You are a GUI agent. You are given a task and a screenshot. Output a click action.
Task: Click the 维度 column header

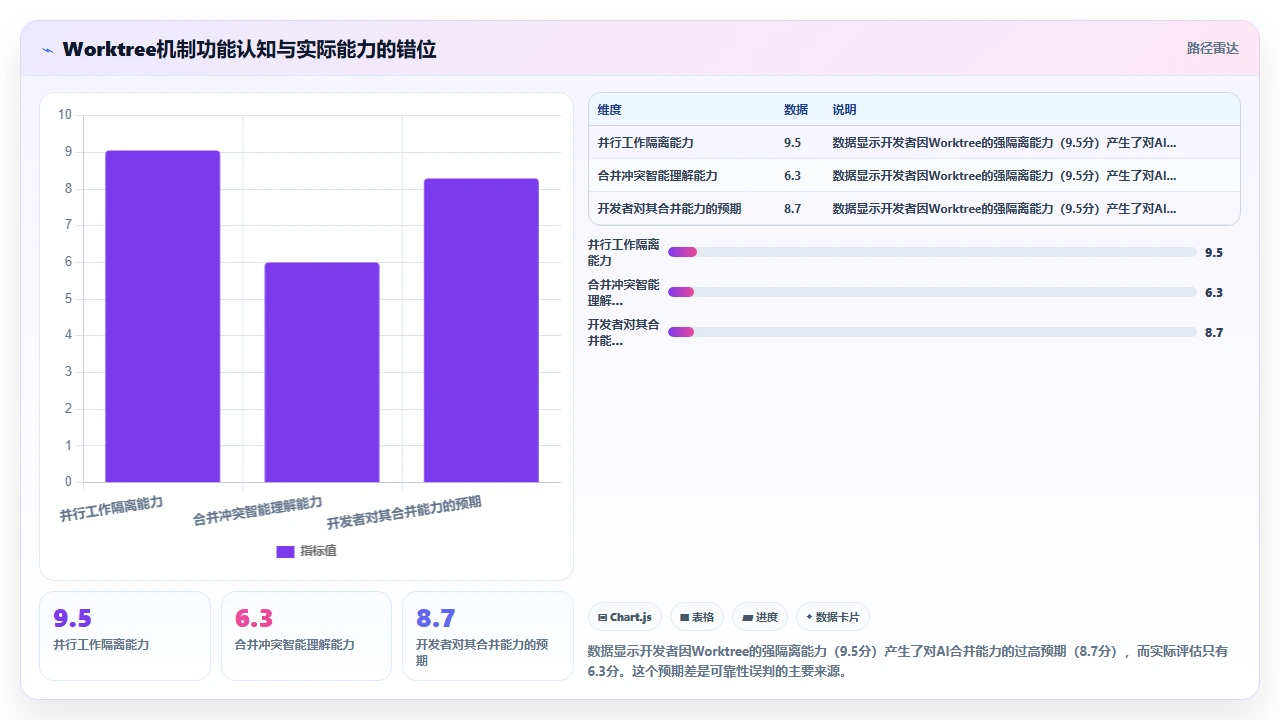pyautogui.click(x=609, y=110)
